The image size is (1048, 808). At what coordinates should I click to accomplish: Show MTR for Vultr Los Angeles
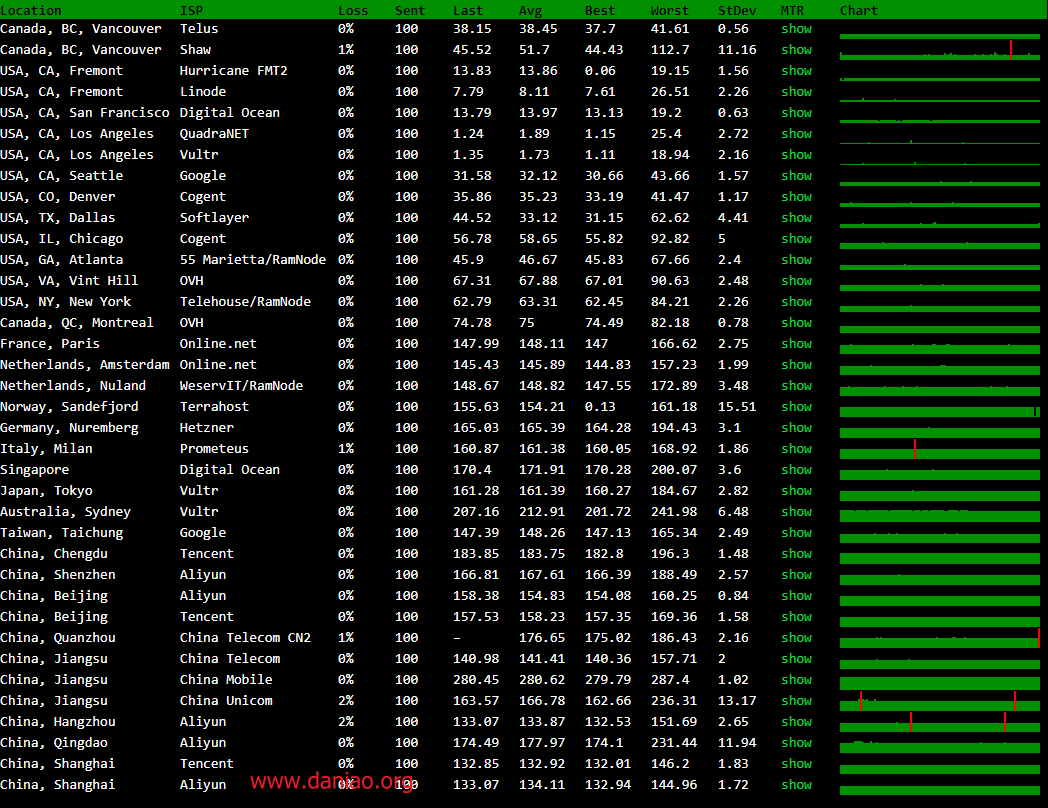pyautogui.click(x=796, y=154)
